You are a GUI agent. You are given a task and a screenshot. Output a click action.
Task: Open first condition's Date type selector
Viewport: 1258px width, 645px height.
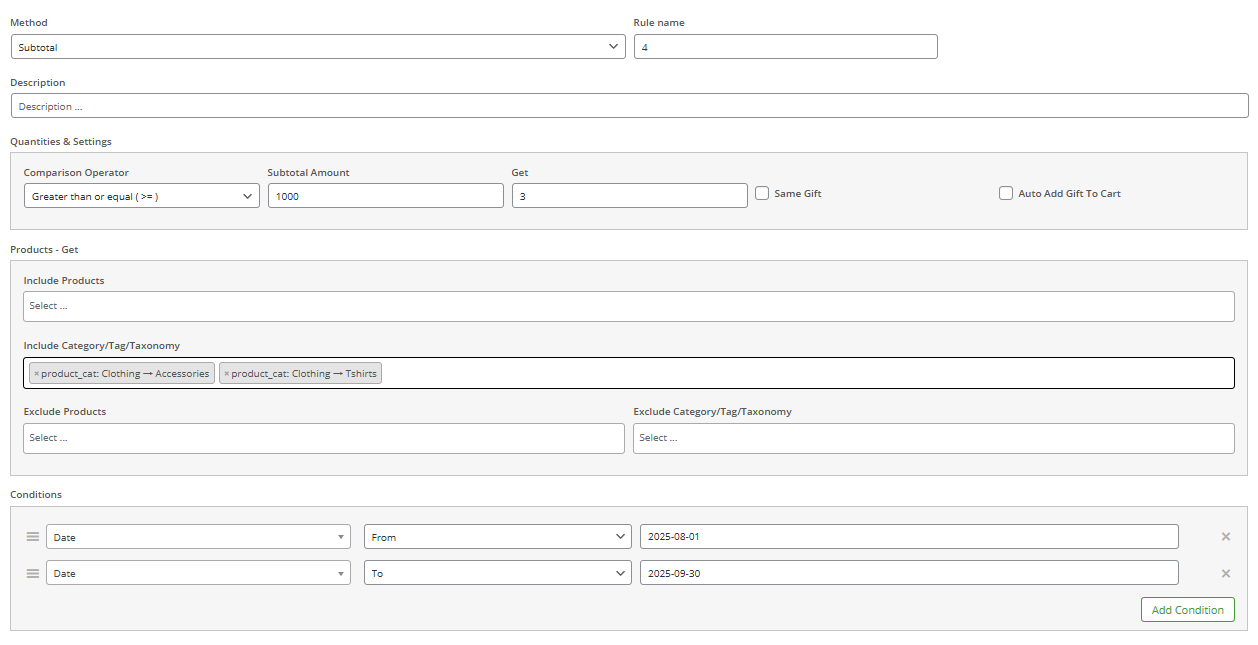[198, 537]
